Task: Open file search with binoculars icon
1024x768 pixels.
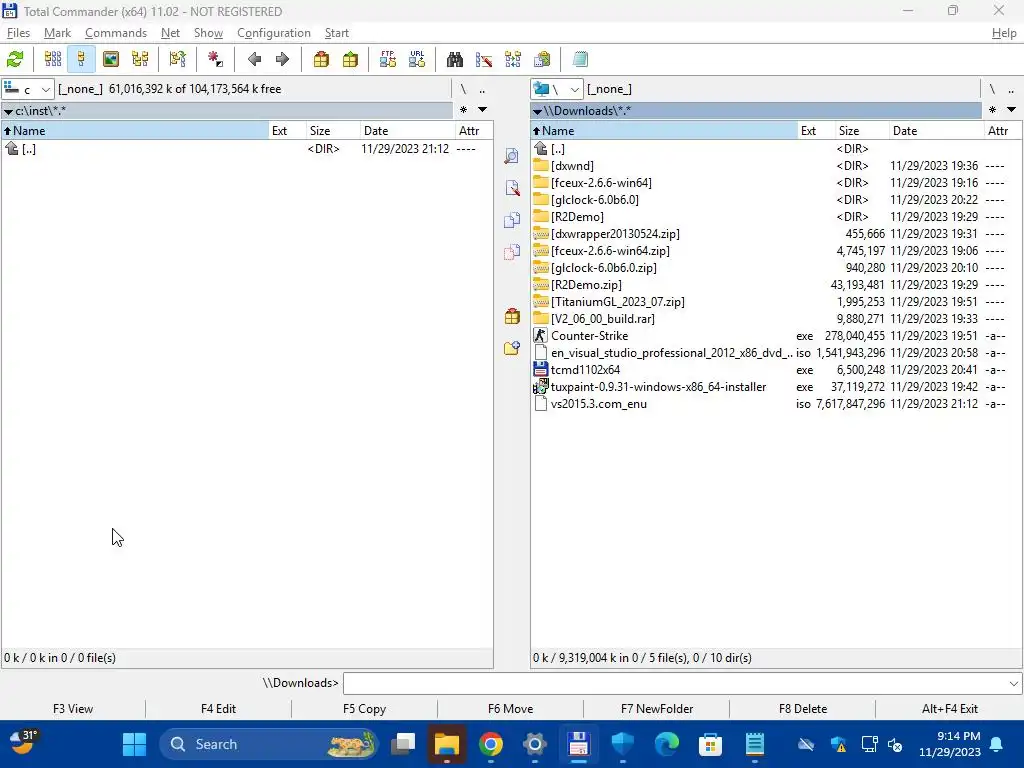Action: click(455, 59)
